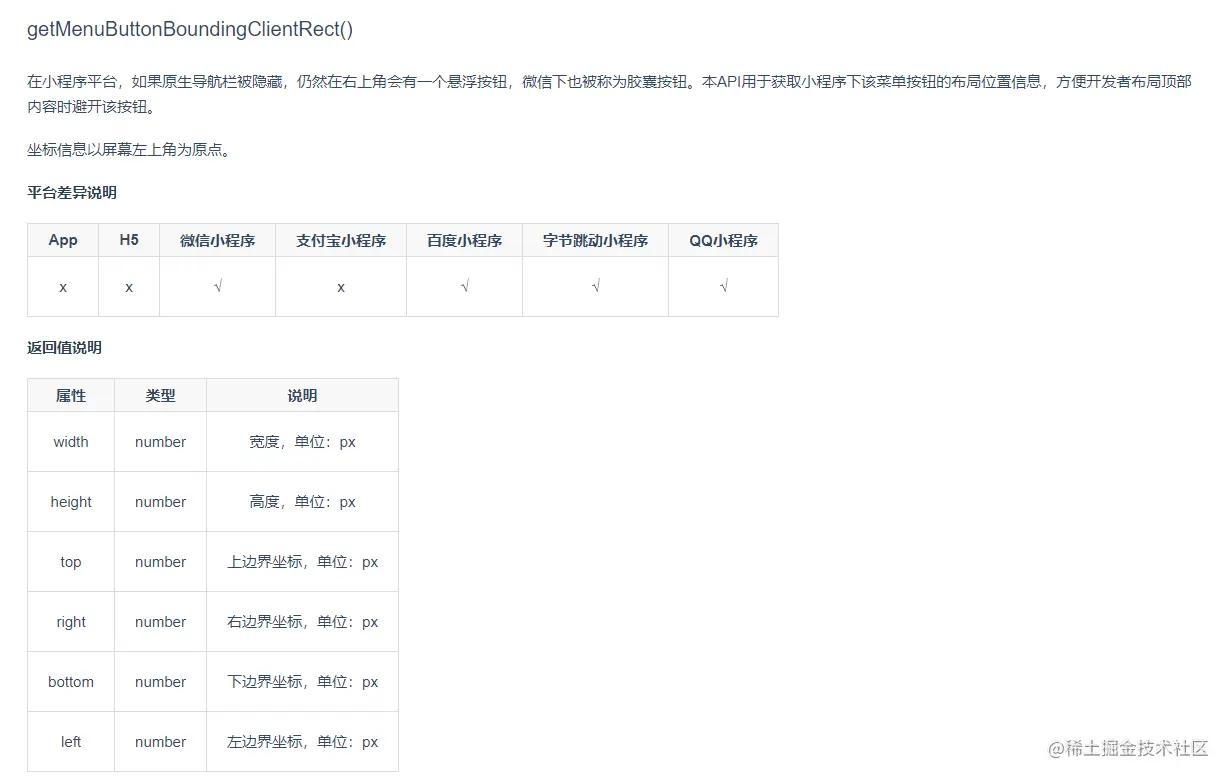The width and height of the screenshot is (1231, 781).
Task: Click the 百度小程序 column header
Action: [x=464, y=240]
